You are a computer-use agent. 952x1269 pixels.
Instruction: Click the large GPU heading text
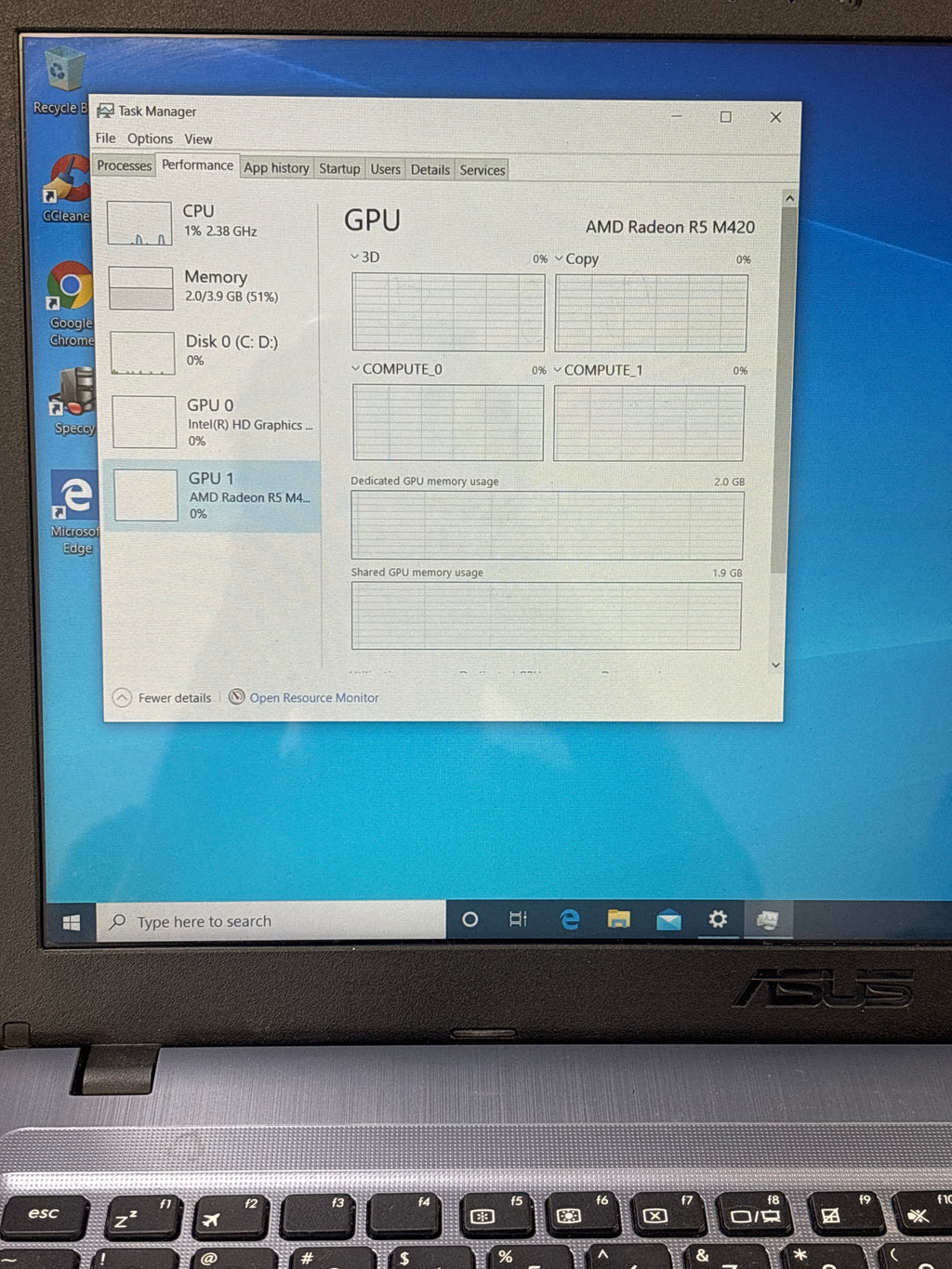(372, 220)
